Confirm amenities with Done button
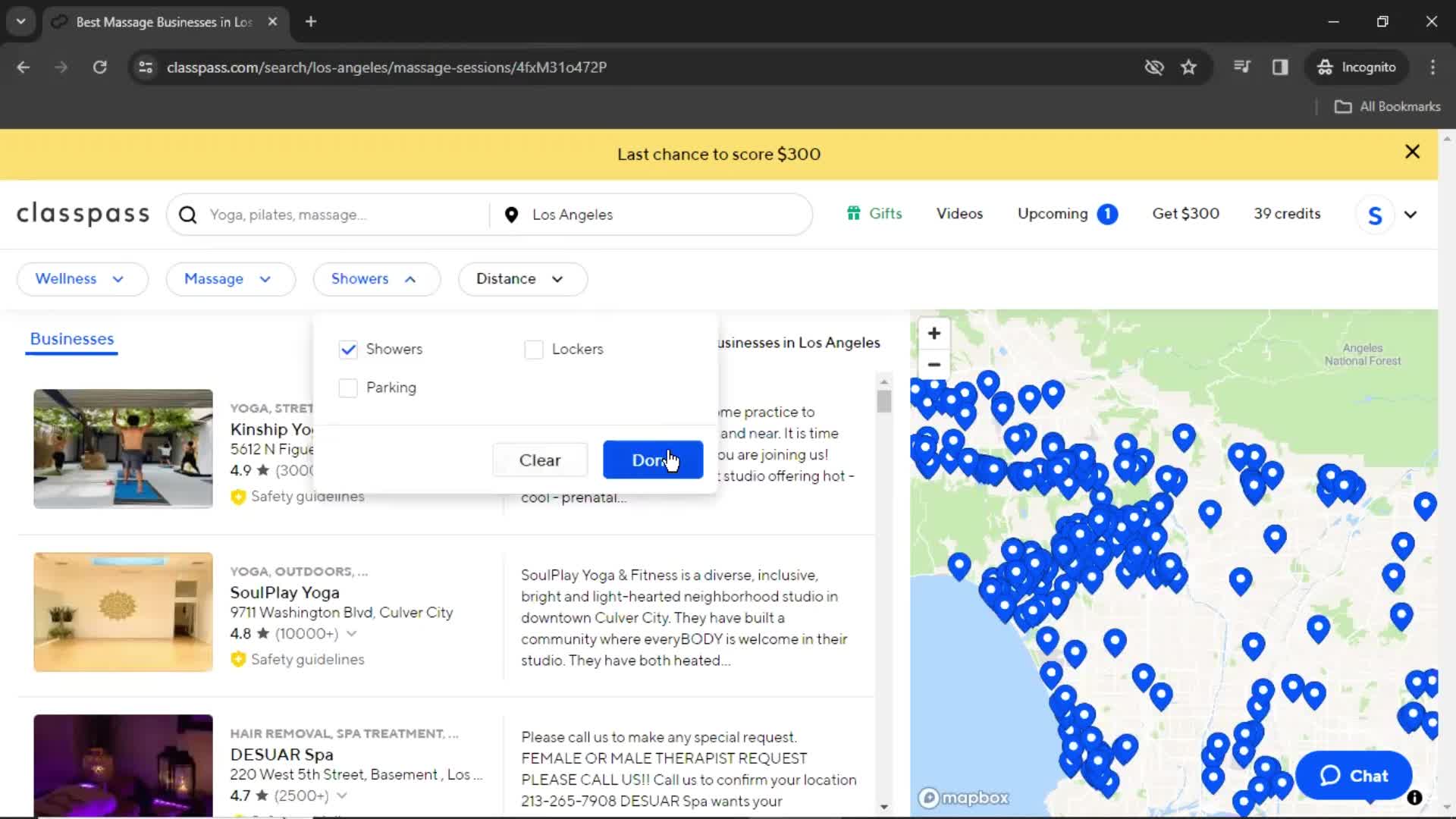 tap(653, 460)
